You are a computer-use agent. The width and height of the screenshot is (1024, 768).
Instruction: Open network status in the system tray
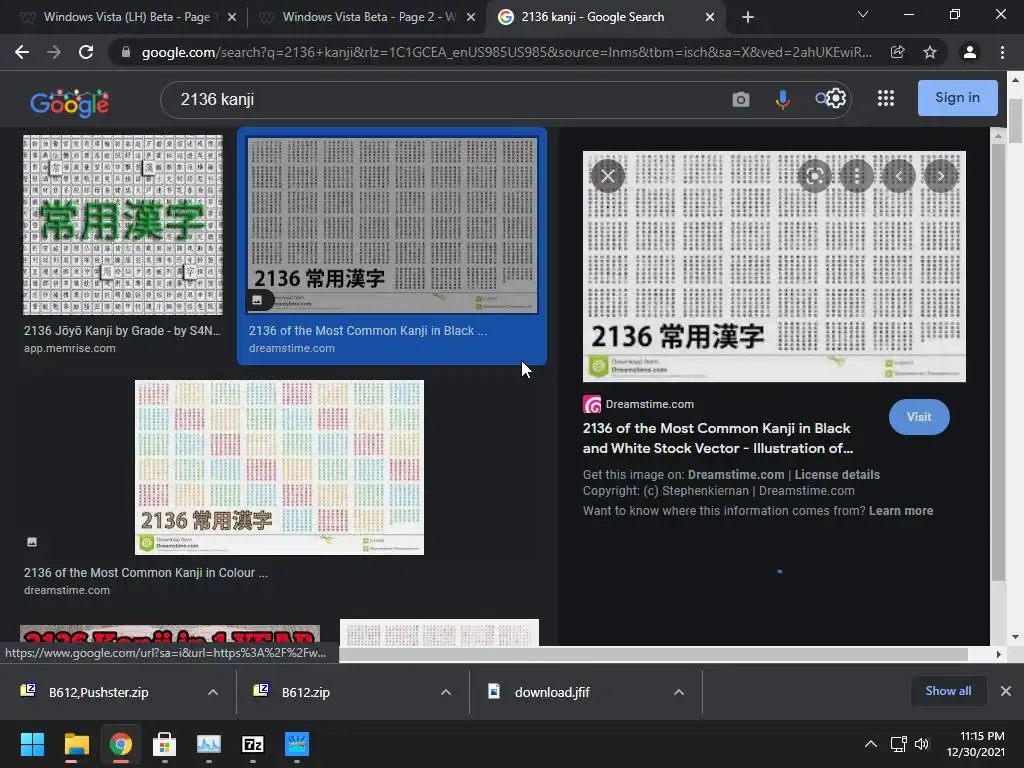[899, 744]
